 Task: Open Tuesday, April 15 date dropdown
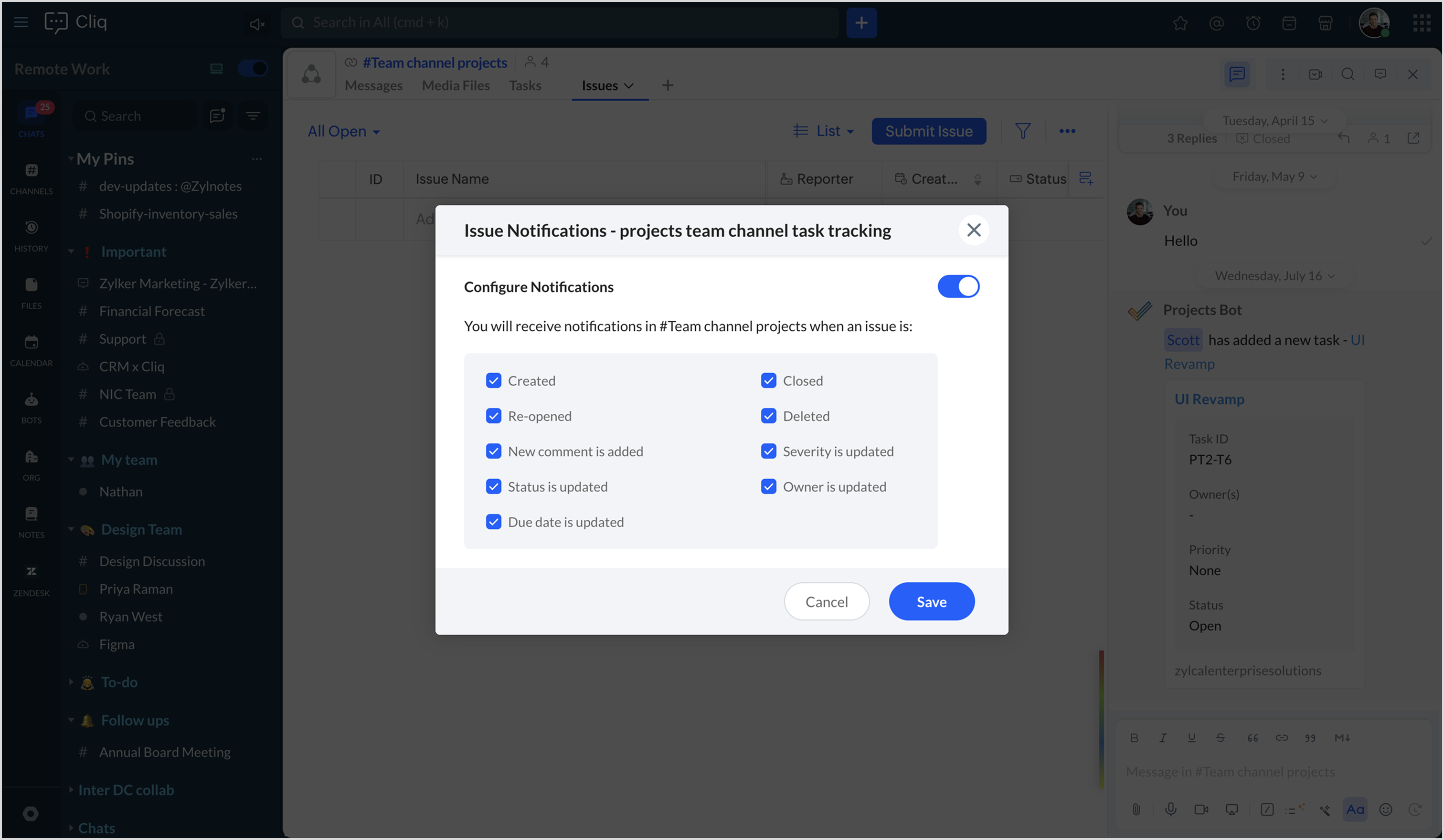pos(1274,121)
